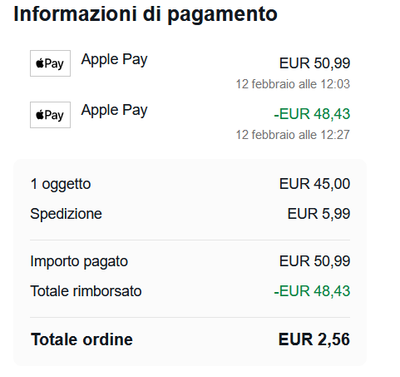Viewport: 400px width, 377px height.
Task: Click the first Apple Pay icon
Action: 50,63
